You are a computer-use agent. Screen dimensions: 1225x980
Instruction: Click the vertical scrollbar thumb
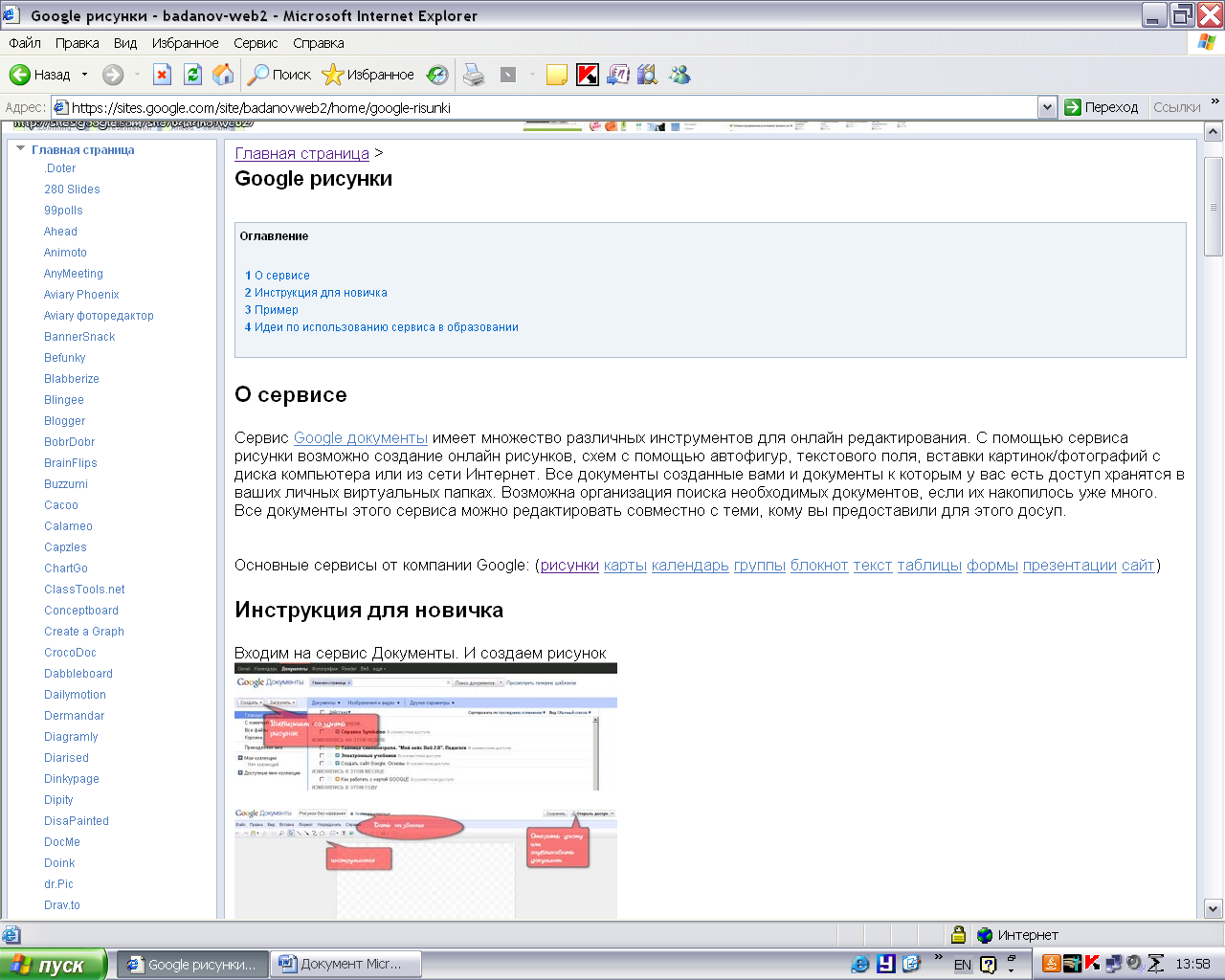(1214, 207)
